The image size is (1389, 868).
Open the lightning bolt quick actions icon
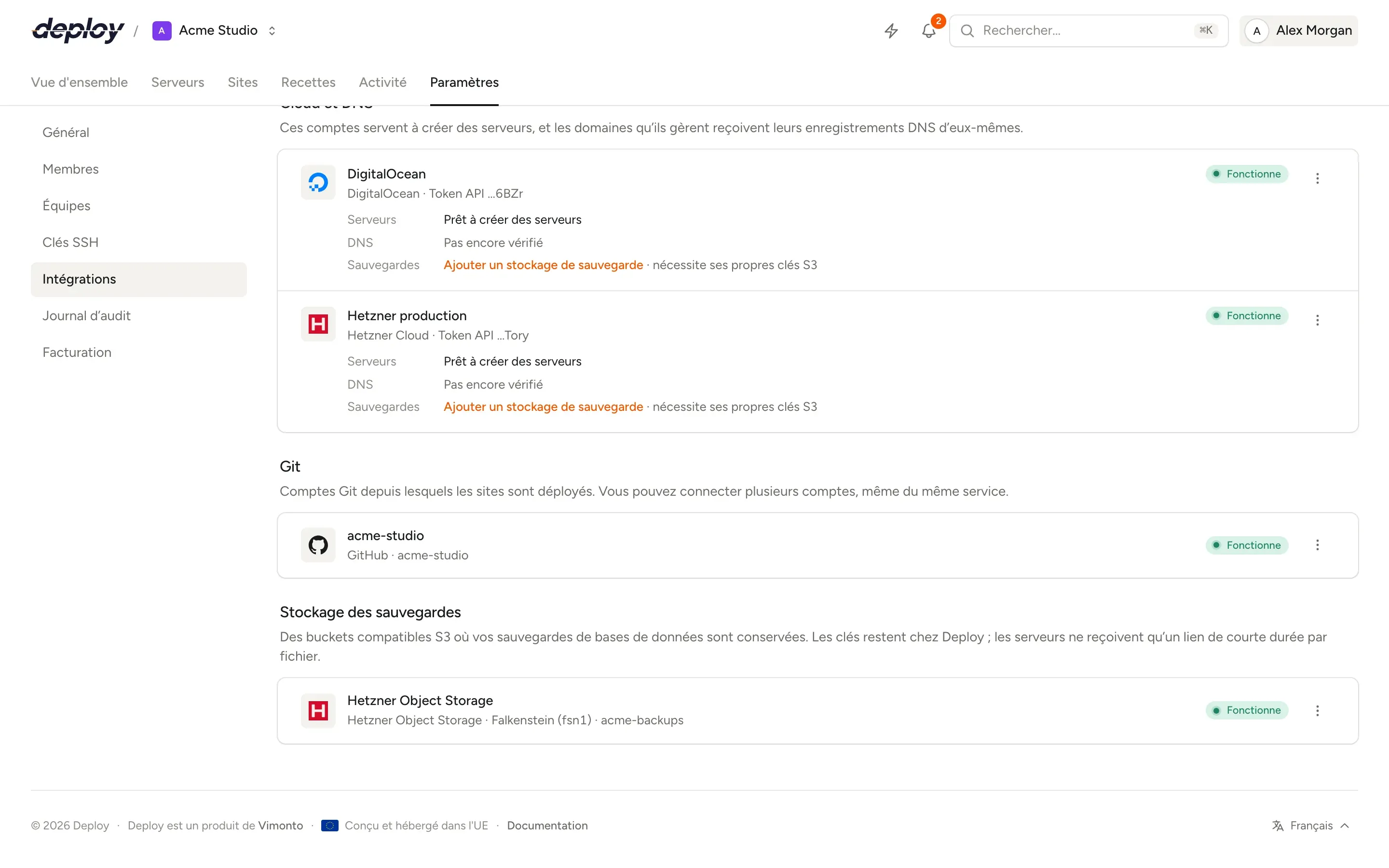tap(891, 30)
